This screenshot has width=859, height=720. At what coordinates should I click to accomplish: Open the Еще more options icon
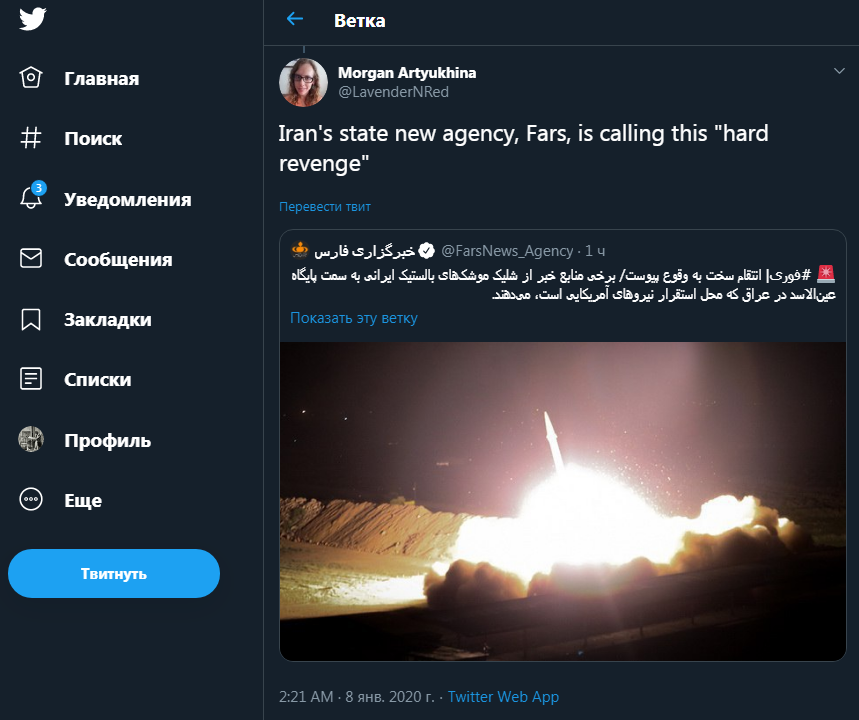click(31, 500)
